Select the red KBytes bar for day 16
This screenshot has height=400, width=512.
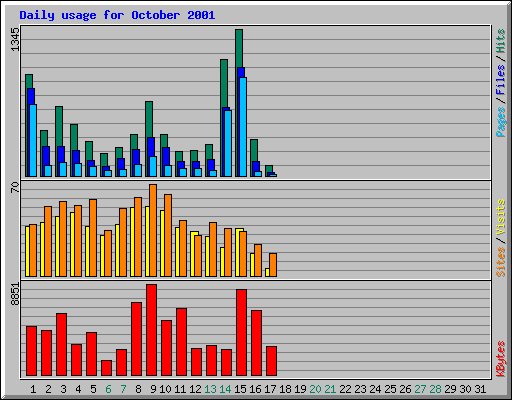(x=256, y=343)
